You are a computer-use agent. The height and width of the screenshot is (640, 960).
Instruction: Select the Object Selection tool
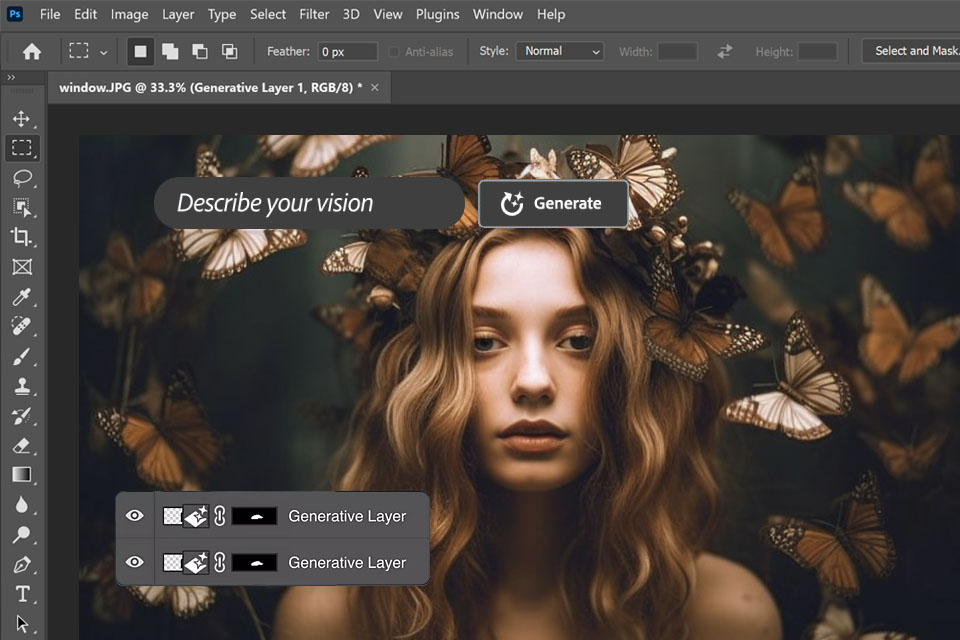click(22, 207)
